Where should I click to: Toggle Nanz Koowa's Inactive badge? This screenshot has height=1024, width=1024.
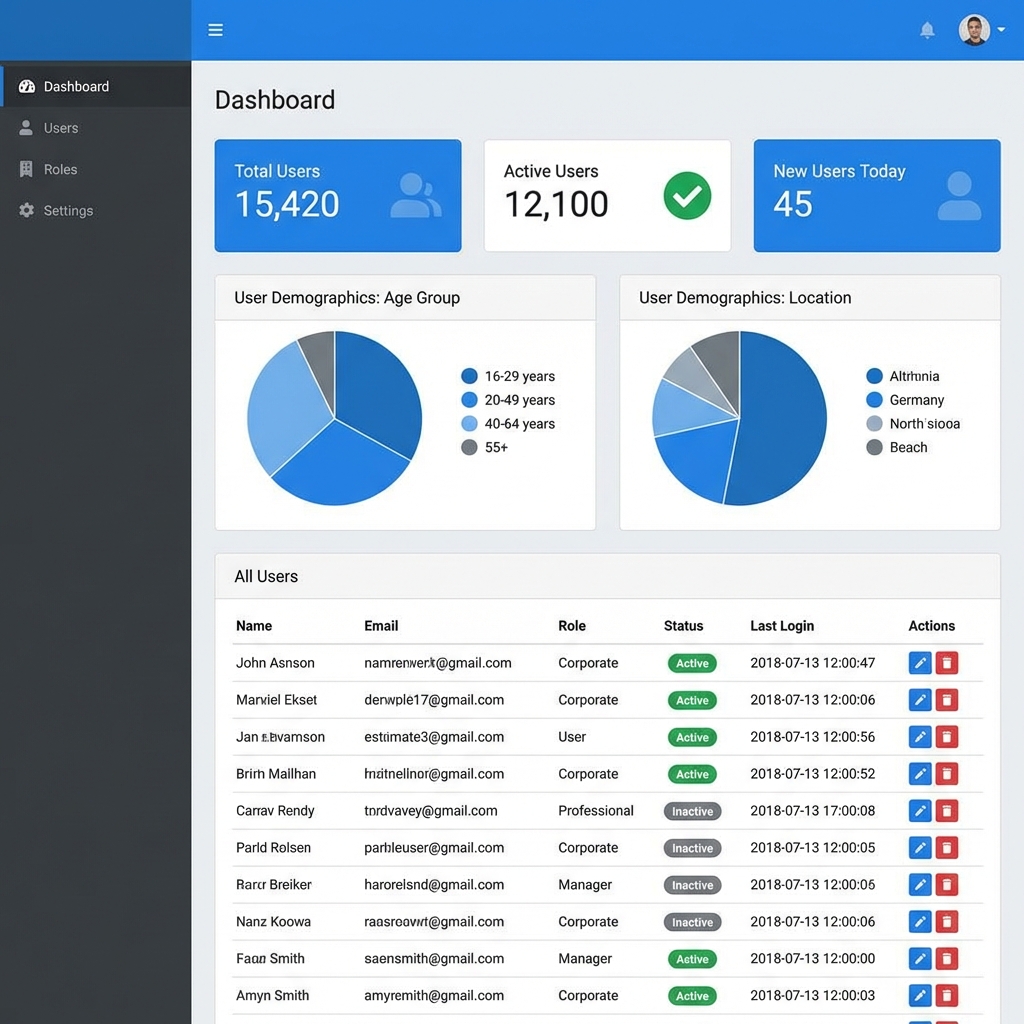pyautogui.click(x=692, y=921)
